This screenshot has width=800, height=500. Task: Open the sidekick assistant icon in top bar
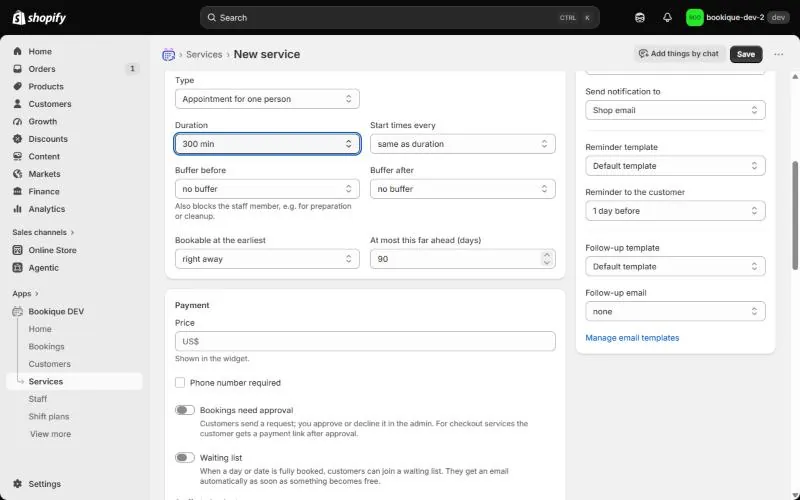tap(640, 18)
